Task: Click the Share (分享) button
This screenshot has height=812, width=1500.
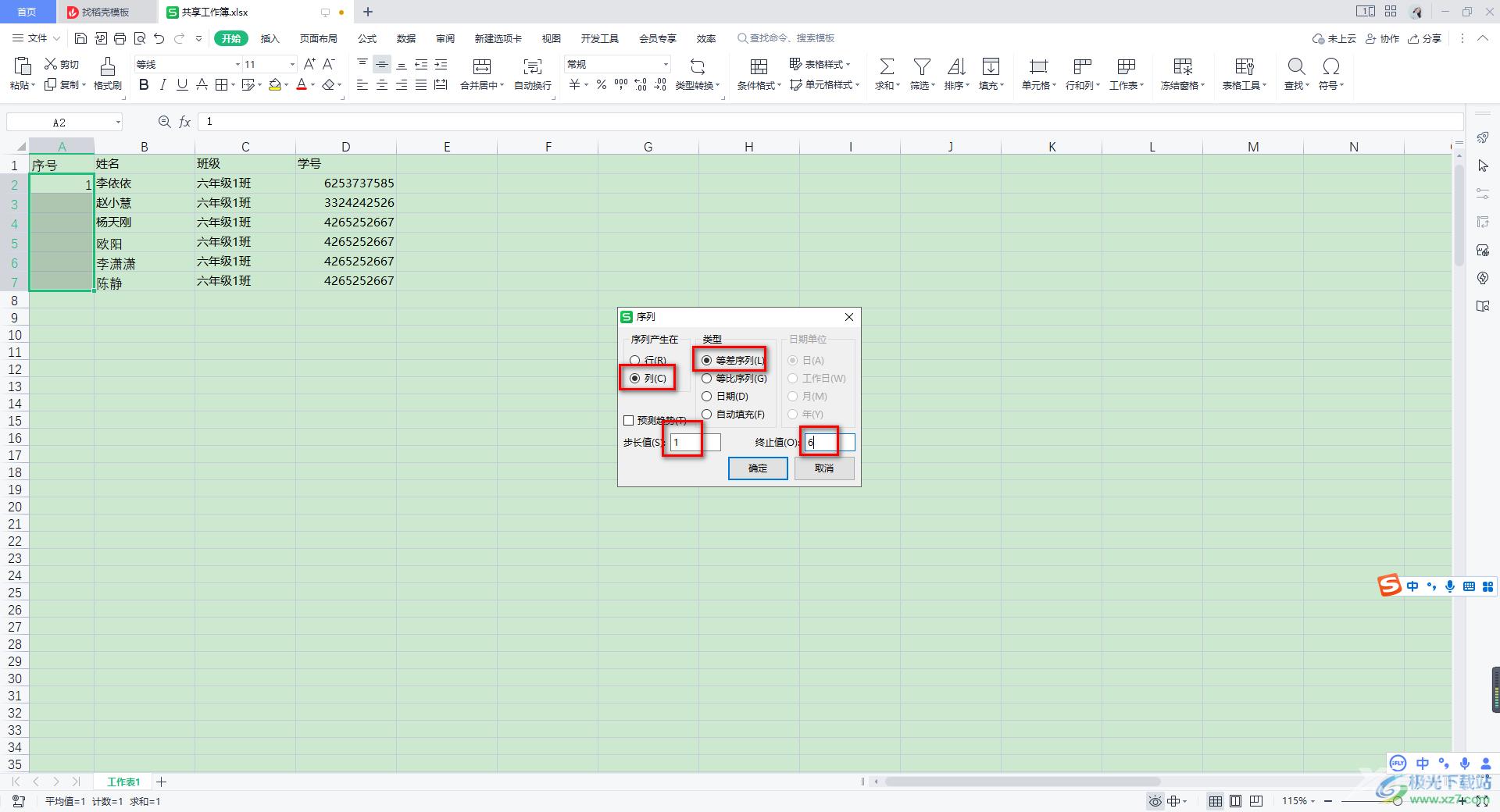Action: pyautogui.click(x=1424, y=38)
